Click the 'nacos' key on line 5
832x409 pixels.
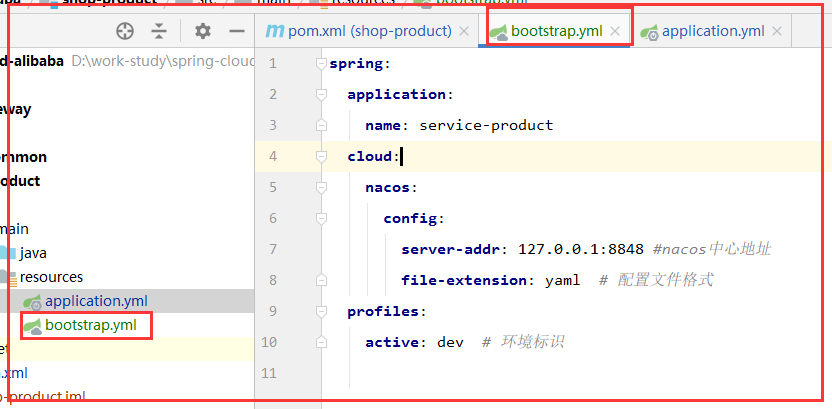coord(387,188)
